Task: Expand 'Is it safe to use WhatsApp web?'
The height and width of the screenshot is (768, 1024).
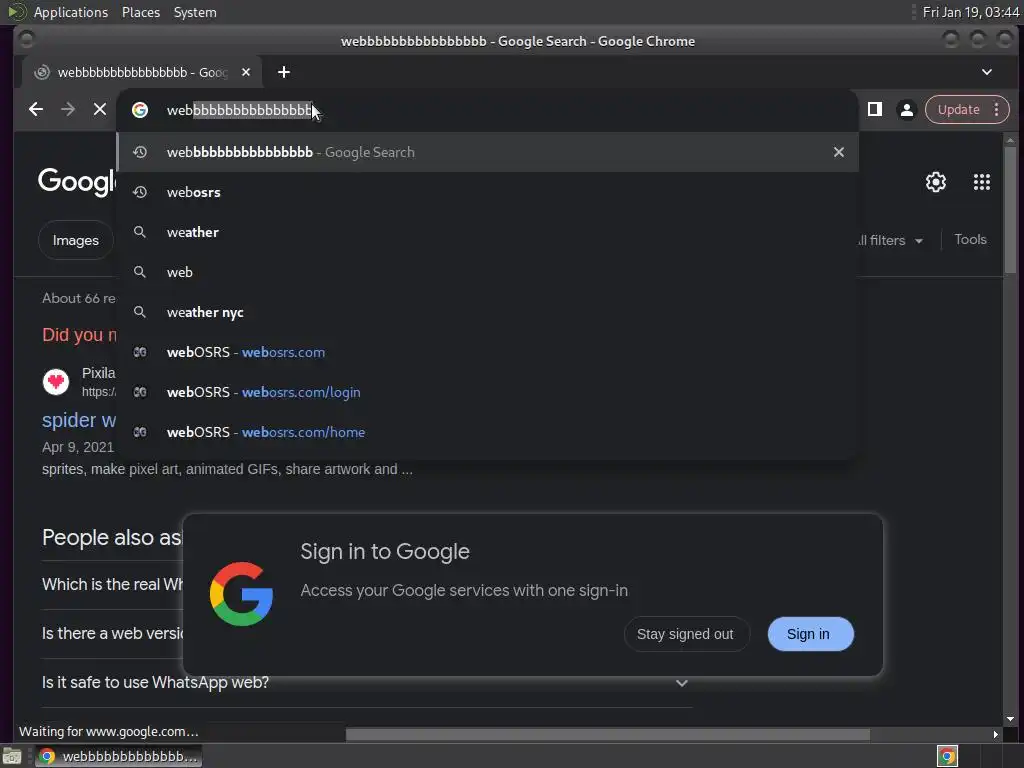Action: click(367, 682)
